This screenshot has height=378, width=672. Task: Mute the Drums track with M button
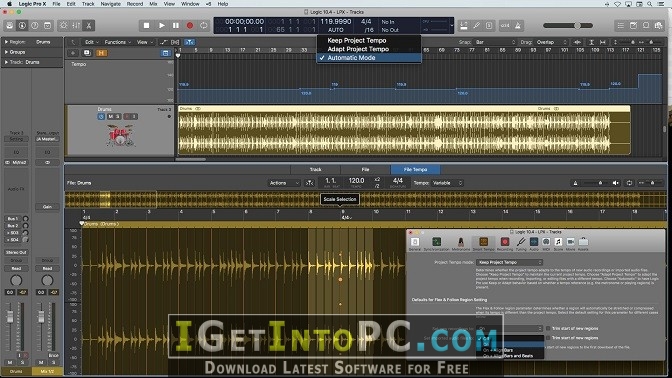(111, 117)
